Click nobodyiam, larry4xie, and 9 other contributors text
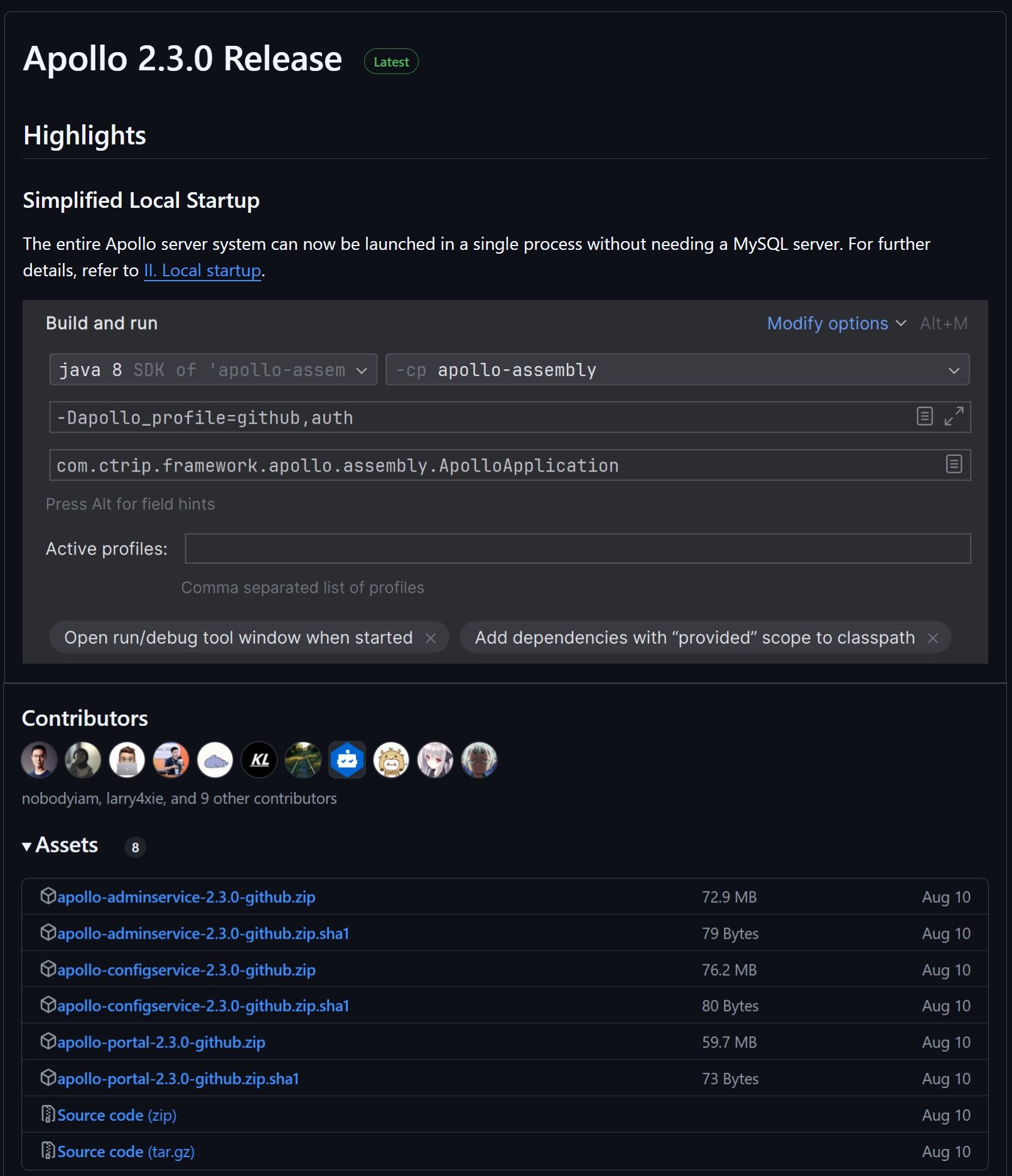 point(179,799)
